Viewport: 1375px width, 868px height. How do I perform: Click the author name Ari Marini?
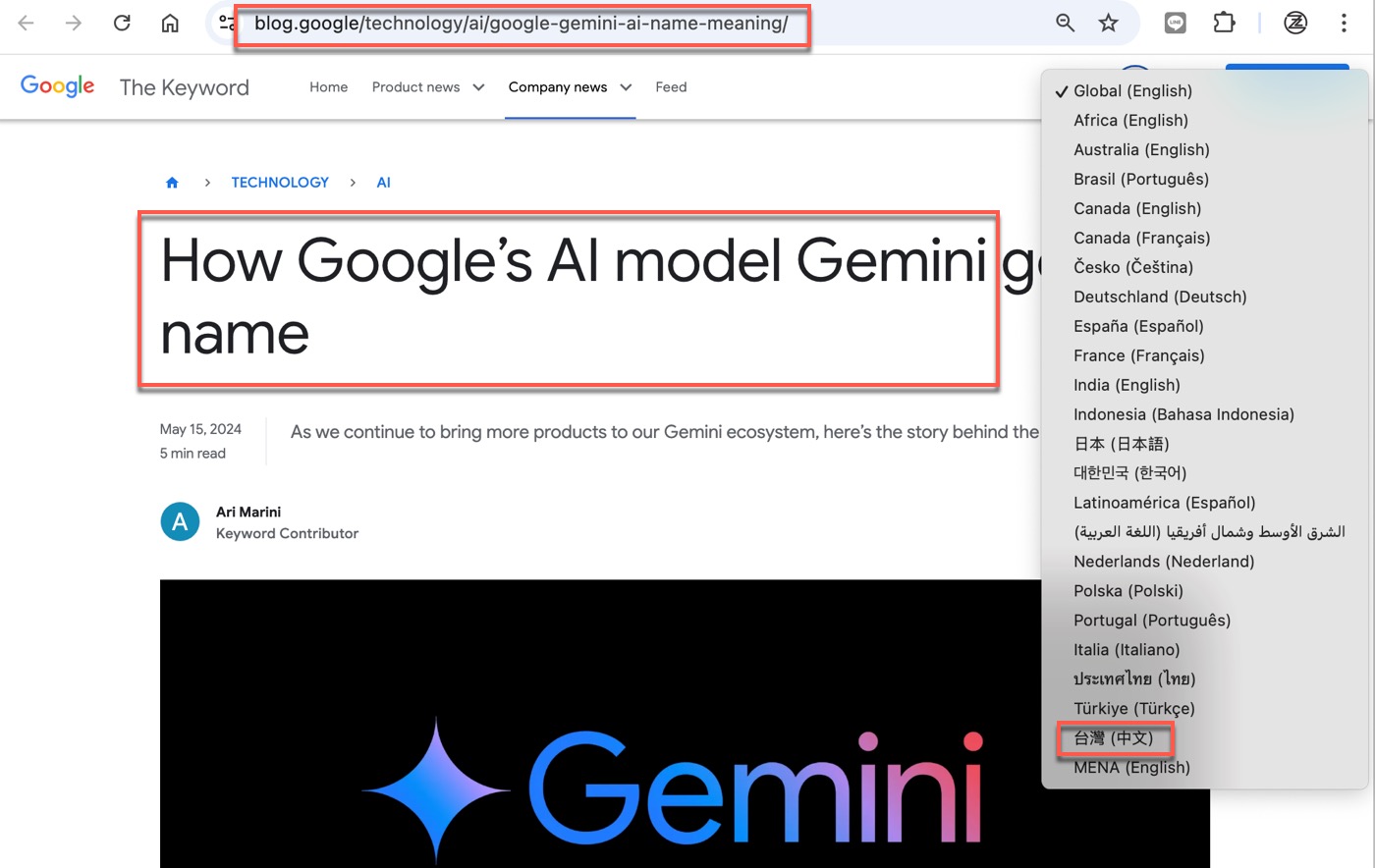point(248,512)
